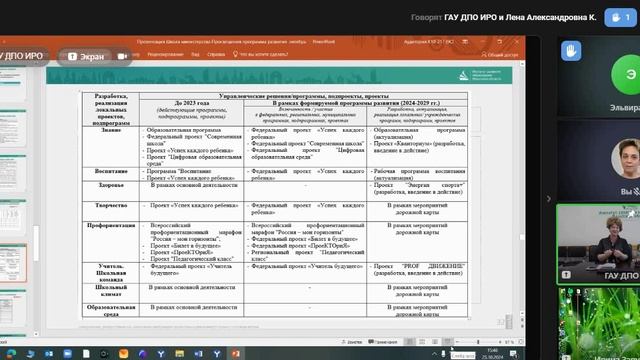
Task: Click the 'Что вы хотите сделать?' search field
Action: [261, 54]
